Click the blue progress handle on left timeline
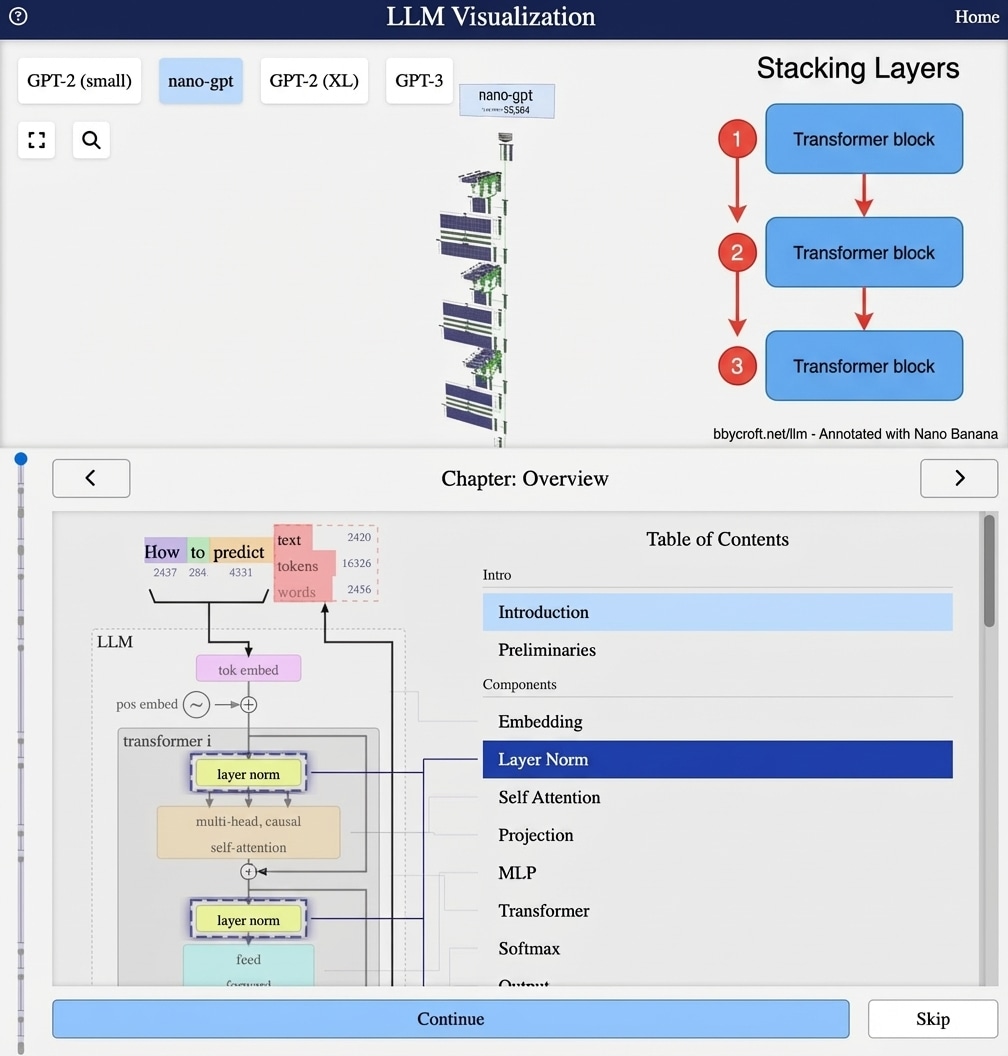This screenshot has height=1056, width=1008. pos(21,459)
